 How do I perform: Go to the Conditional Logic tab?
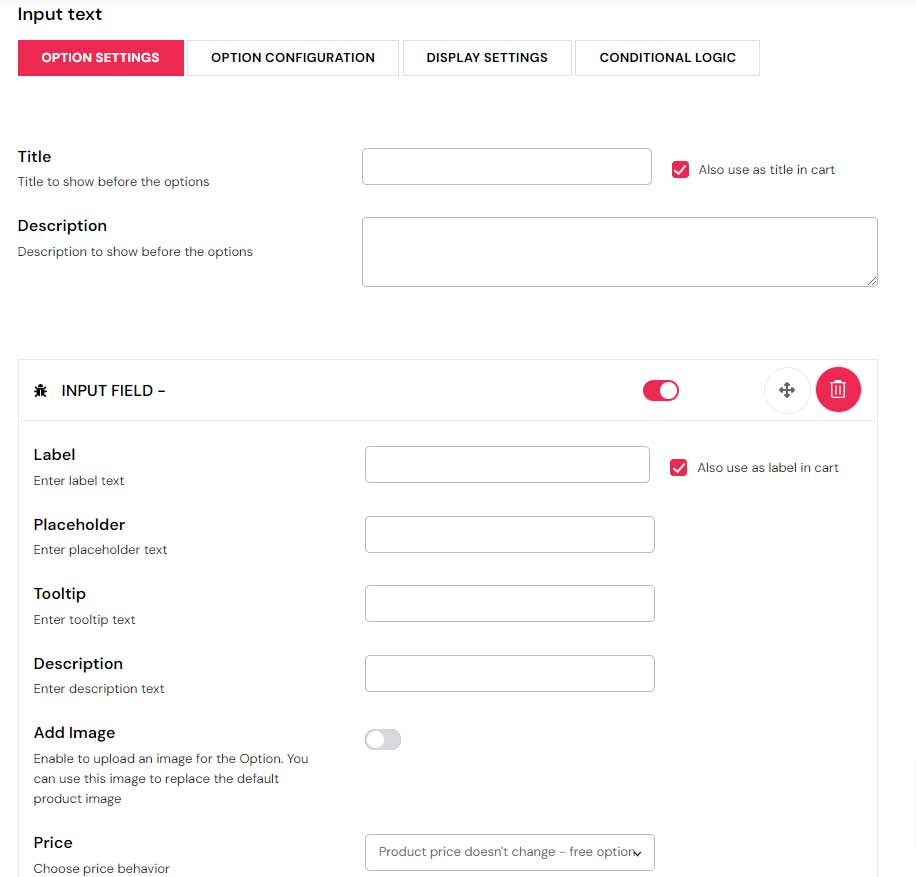(667, 58)
